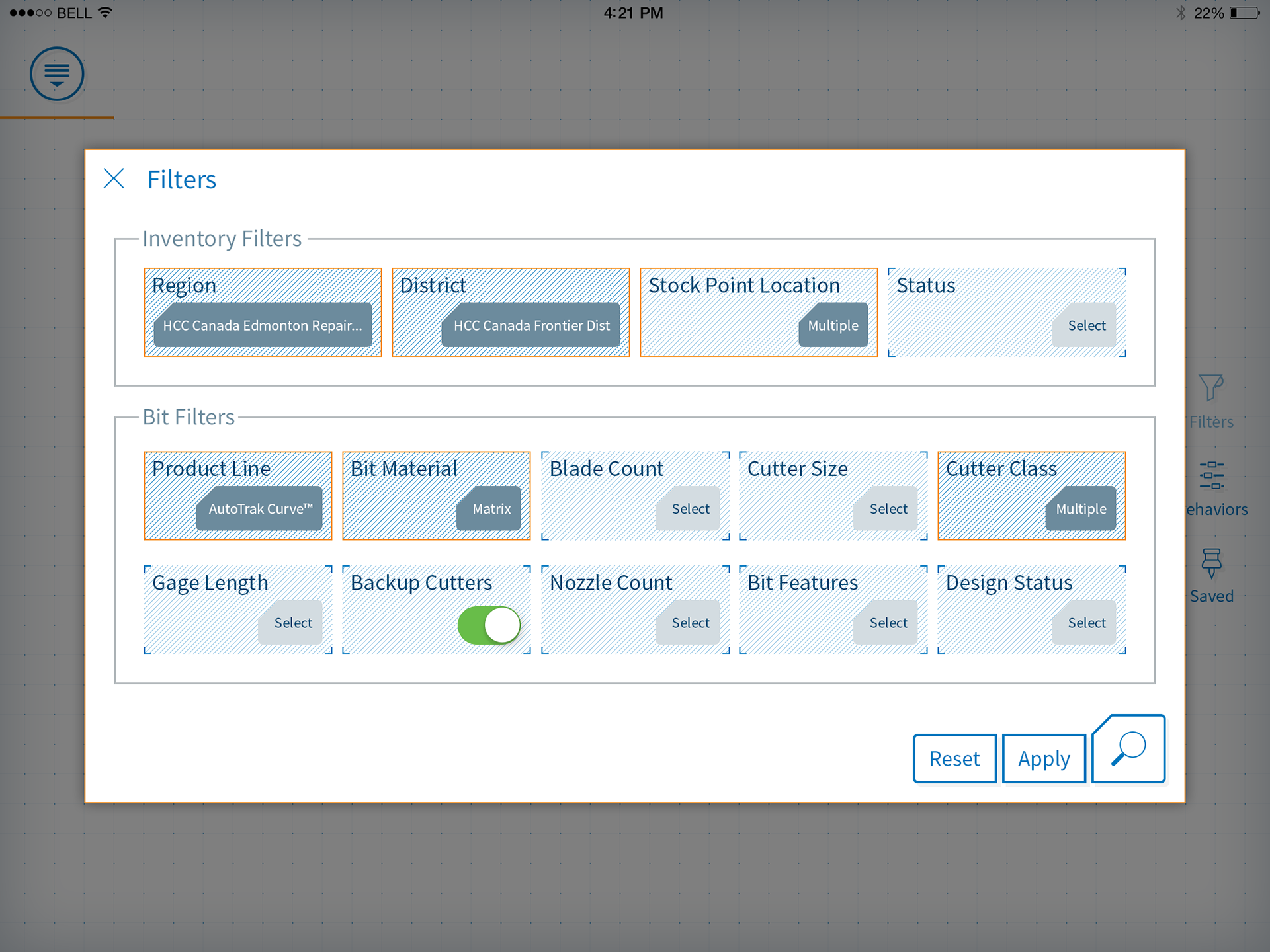Click the Product Line AutoTrak Curve tag
The width and height of the screenshot is (1270, 952).
click(260, 509)
